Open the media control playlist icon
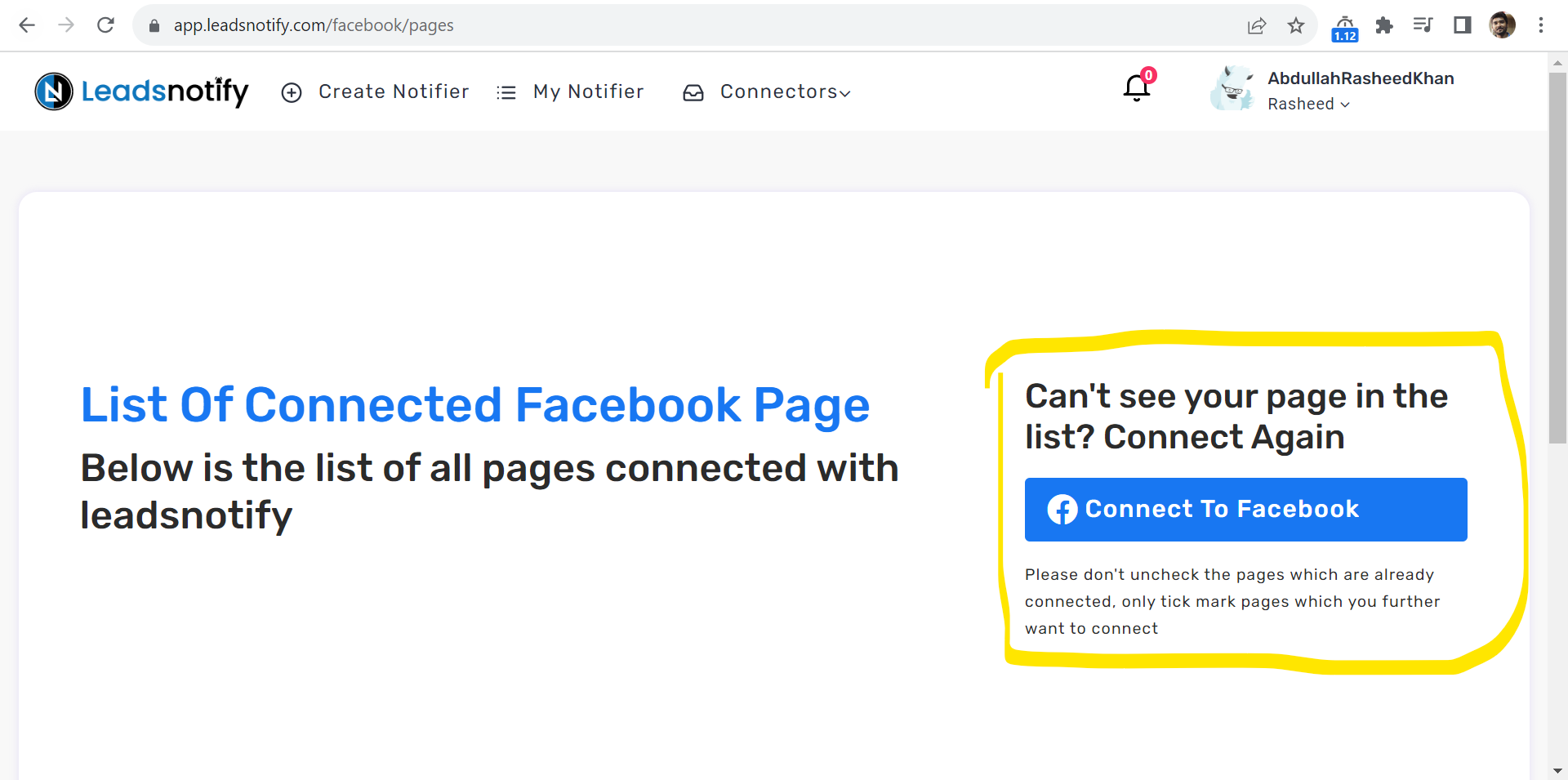 click(1423, 25)
